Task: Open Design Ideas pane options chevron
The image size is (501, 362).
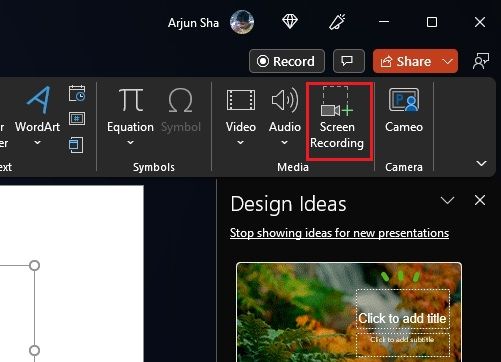Action: point(447,200)
